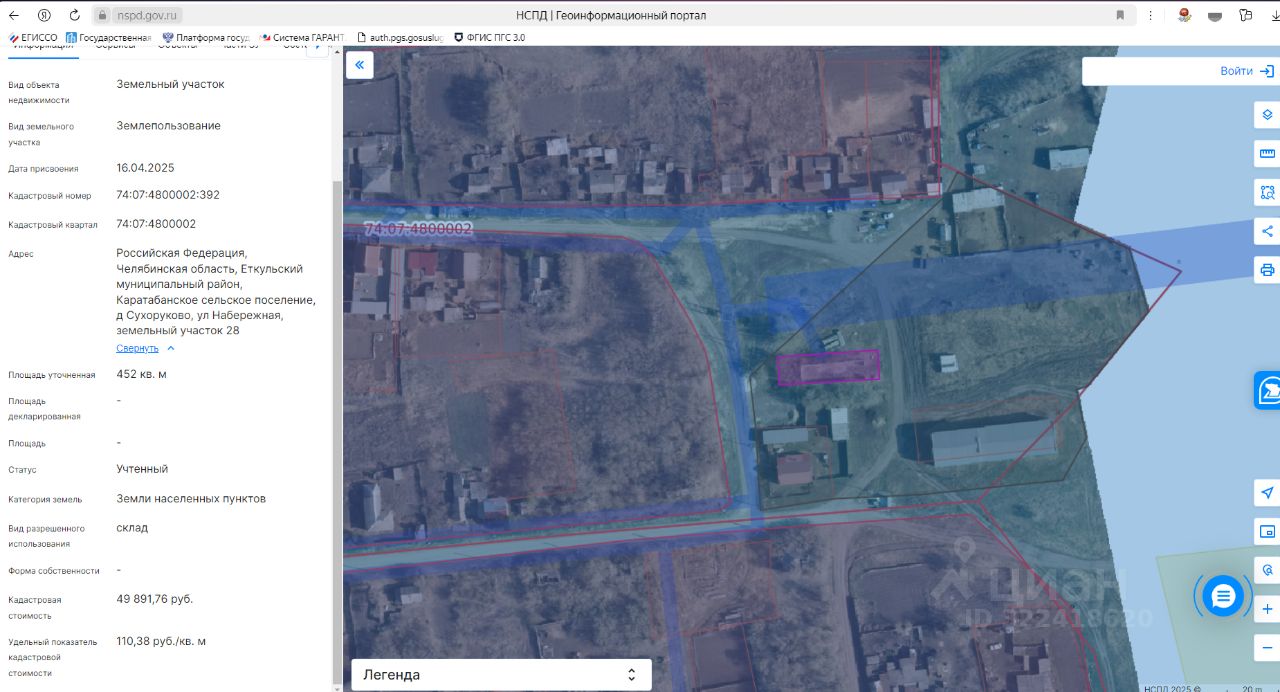Click the sidebar vertical scrollbar

pos(336,430)
